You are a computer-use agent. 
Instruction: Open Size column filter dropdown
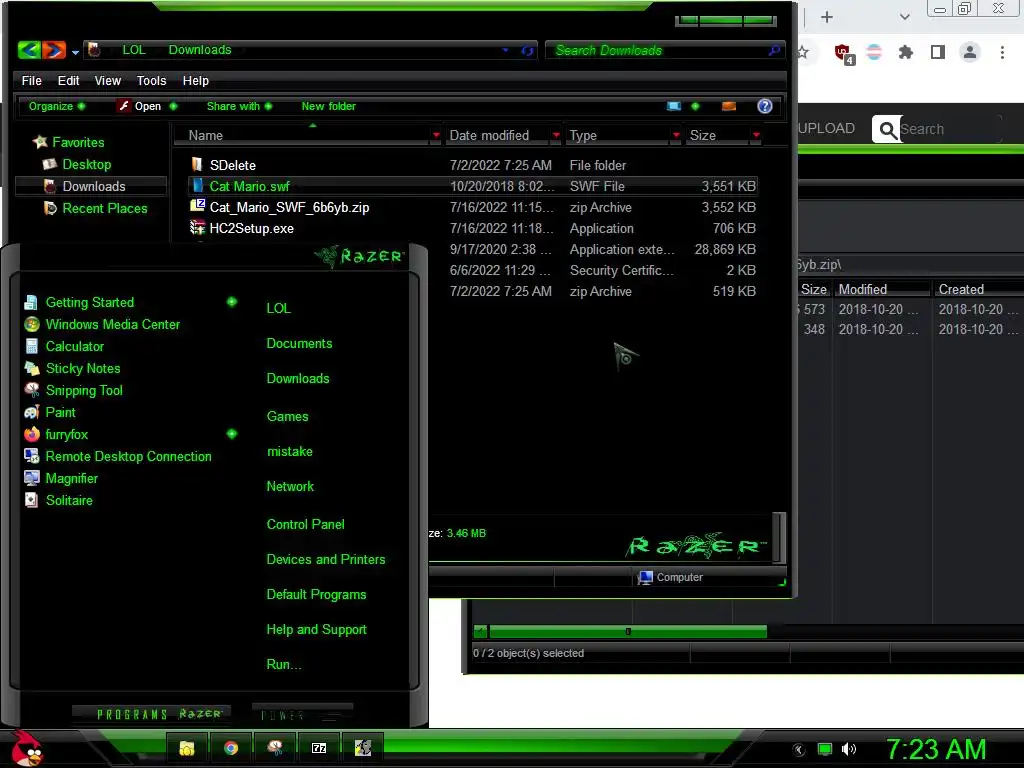click(x=756, y=135)
